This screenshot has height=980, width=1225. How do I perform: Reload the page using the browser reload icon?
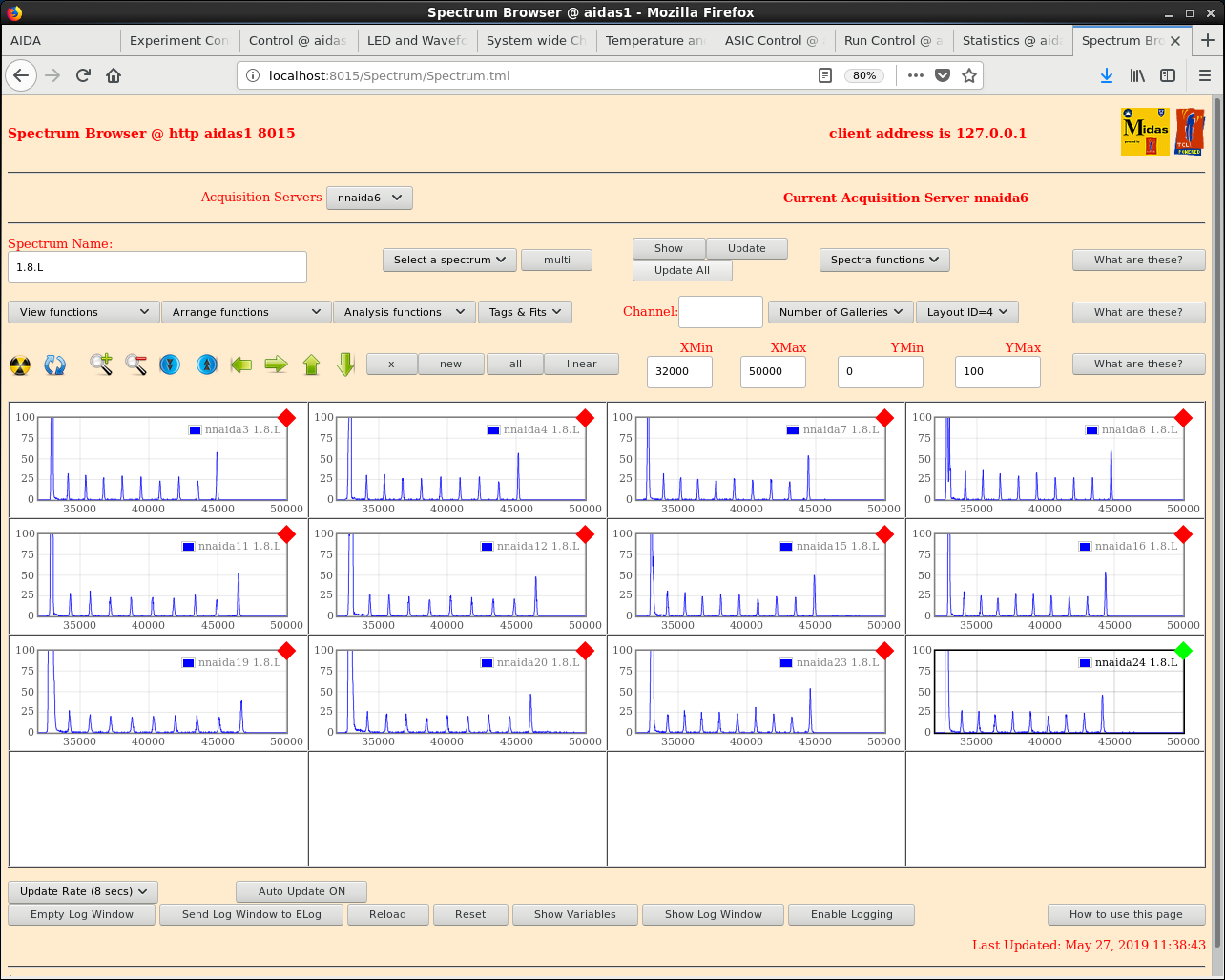(83, 75)
